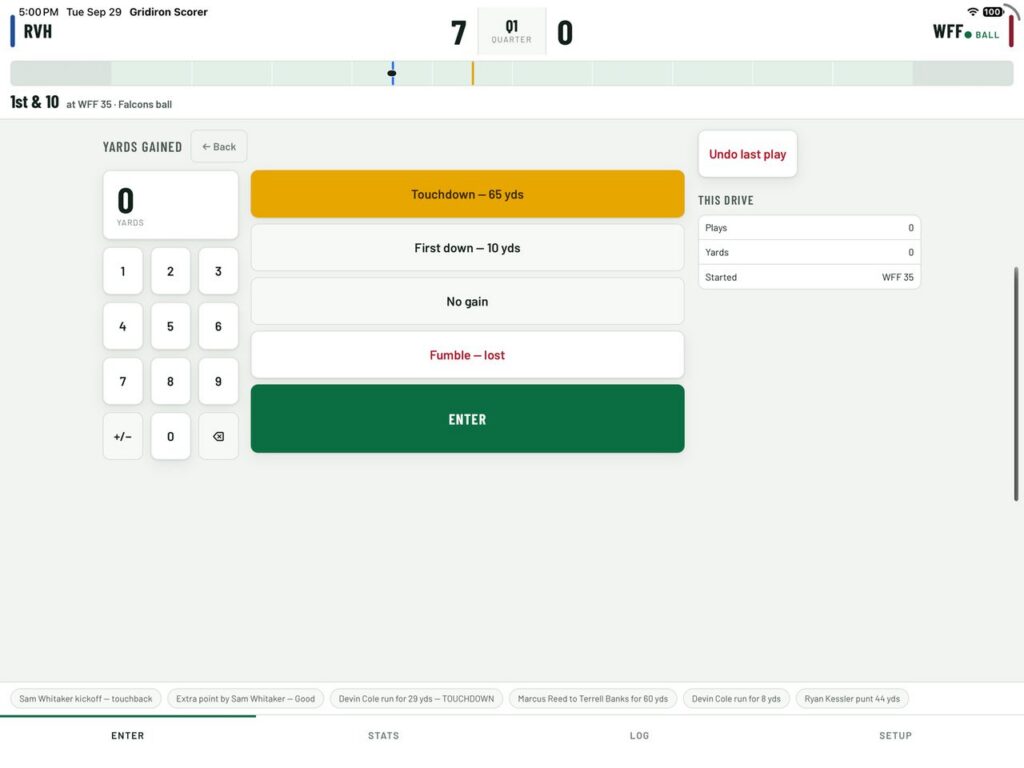Click the Plays row in This Drive

coord(809,228)
